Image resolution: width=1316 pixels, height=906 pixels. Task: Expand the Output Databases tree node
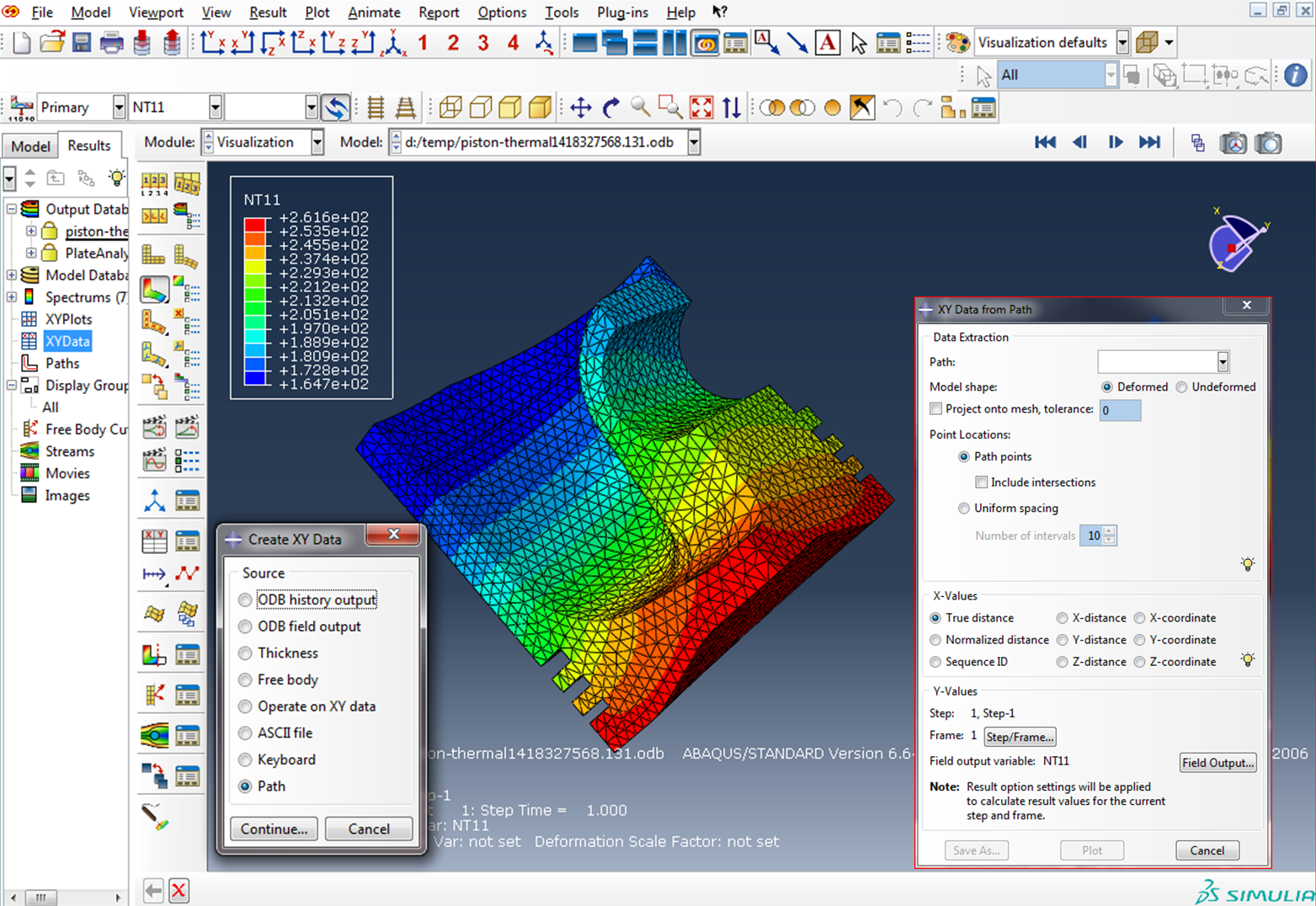[x=12, y=209]
